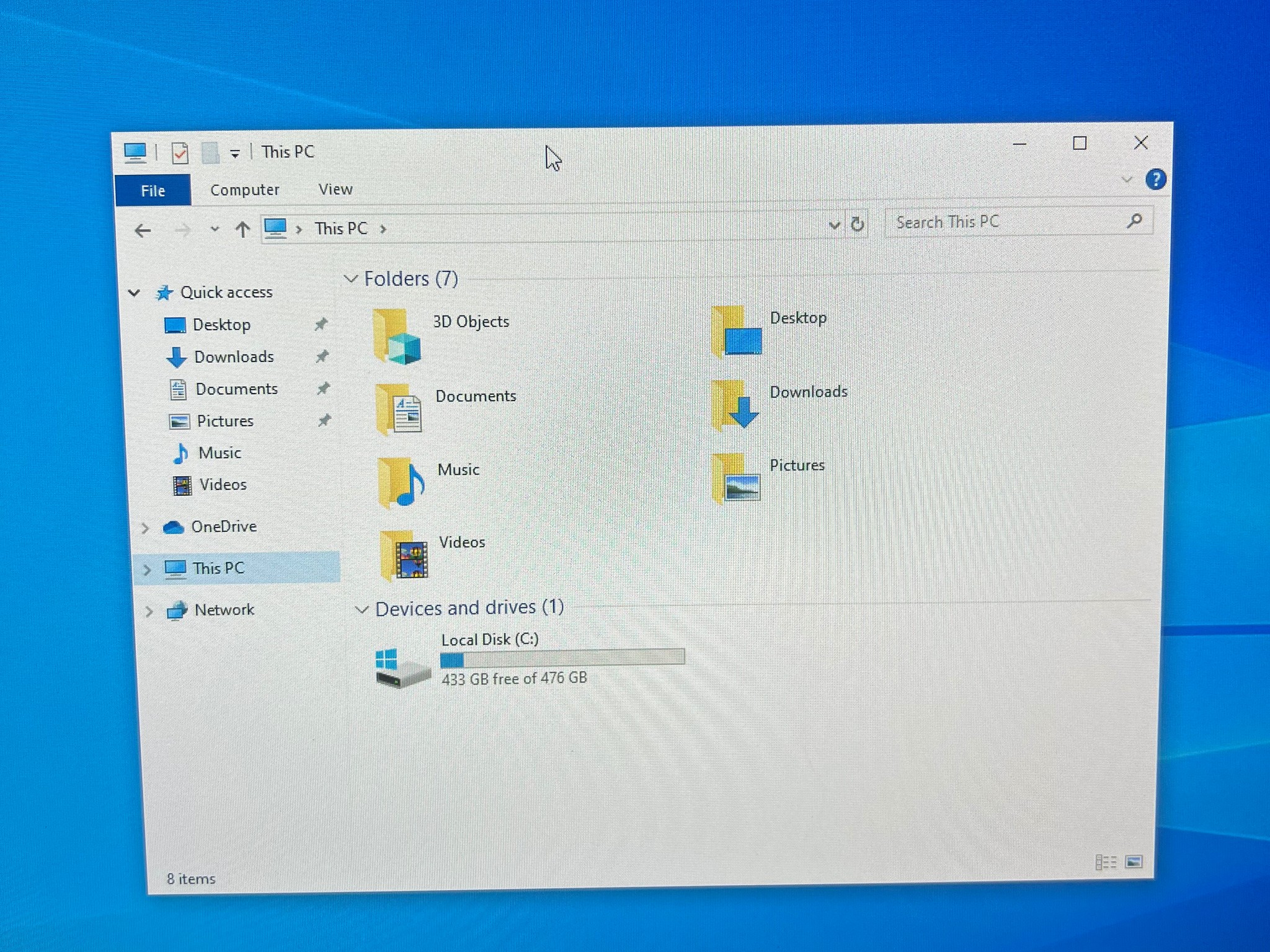Open the View ribbon tab
Screen dimensions: 1270x952
335,189
